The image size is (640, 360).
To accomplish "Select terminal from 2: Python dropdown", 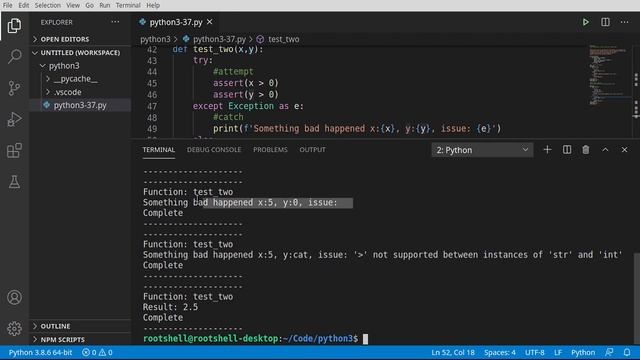I will point(482,150).
